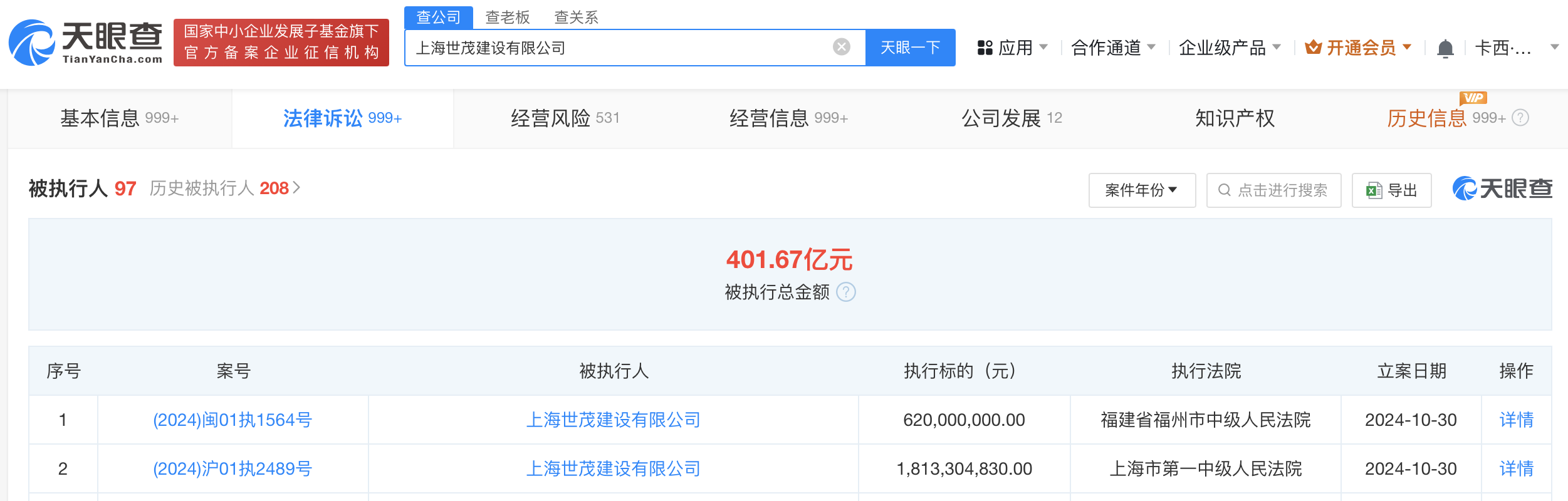
Task: Open 上海世茂建设有限公司 link in row 1
Action: coord(614,420)
